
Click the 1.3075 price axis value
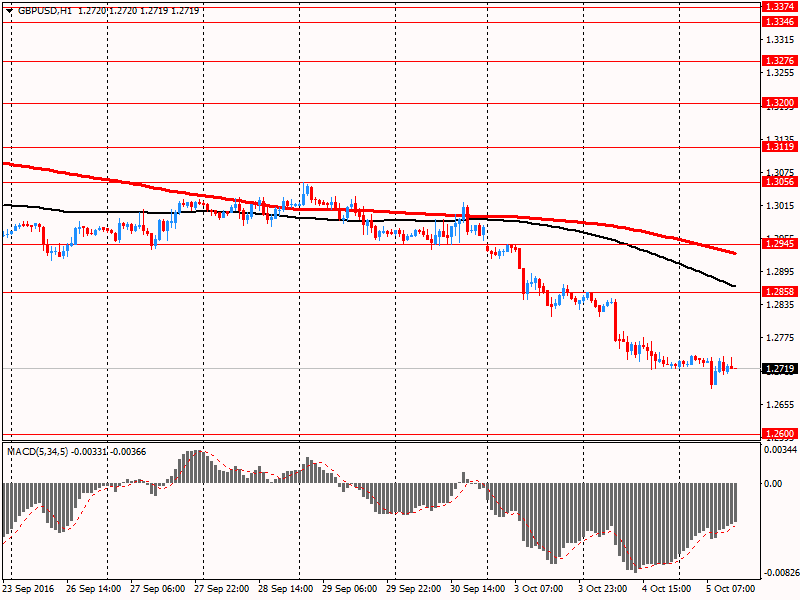pyautogui.click(x=781, y=172)
